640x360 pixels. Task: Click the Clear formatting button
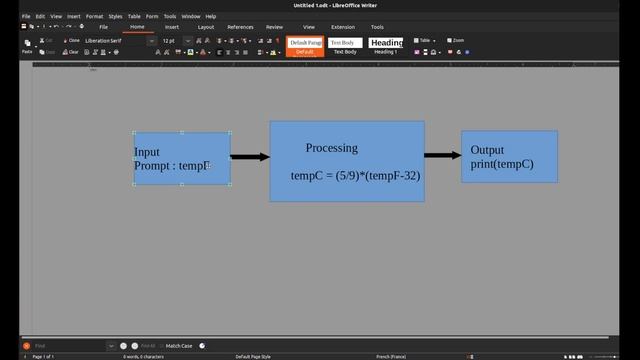click(x=70, y=52)
